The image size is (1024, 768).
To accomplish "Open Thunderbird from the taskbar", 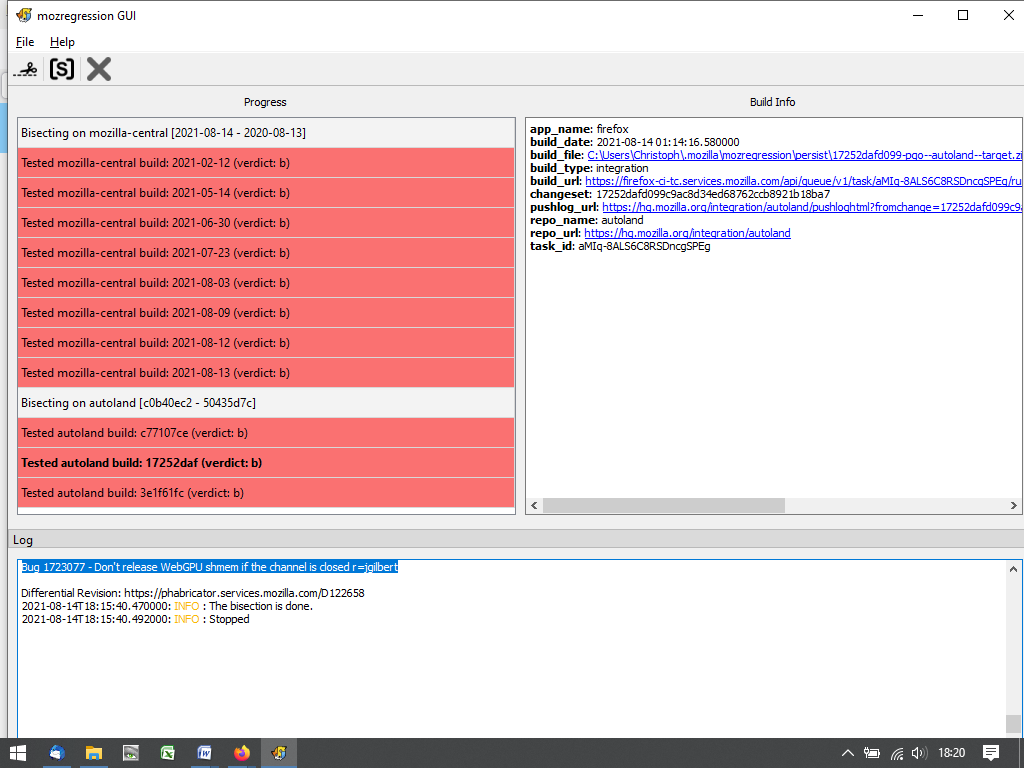I will 57,753.
